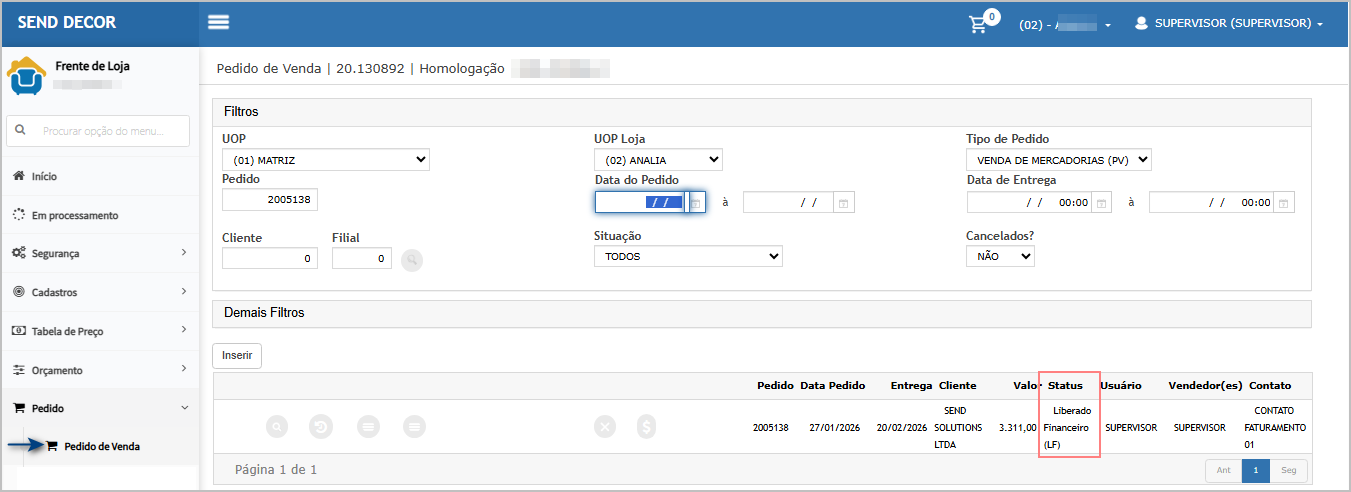Open the UOP dropdown showing MATRIZ

(x=325, y=160)
